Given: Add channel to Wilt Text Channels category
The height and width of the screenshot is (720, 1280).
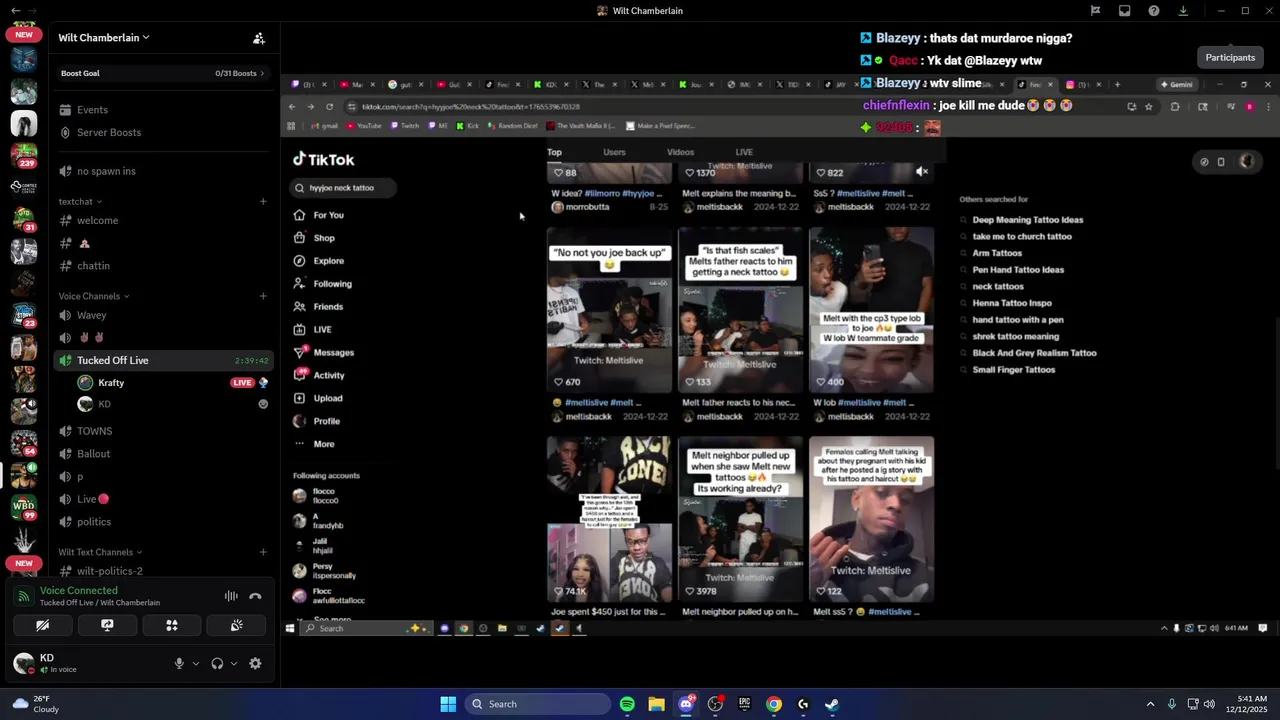Looking at the screenshot, I should pyautogui.click(x=263, y=552).
